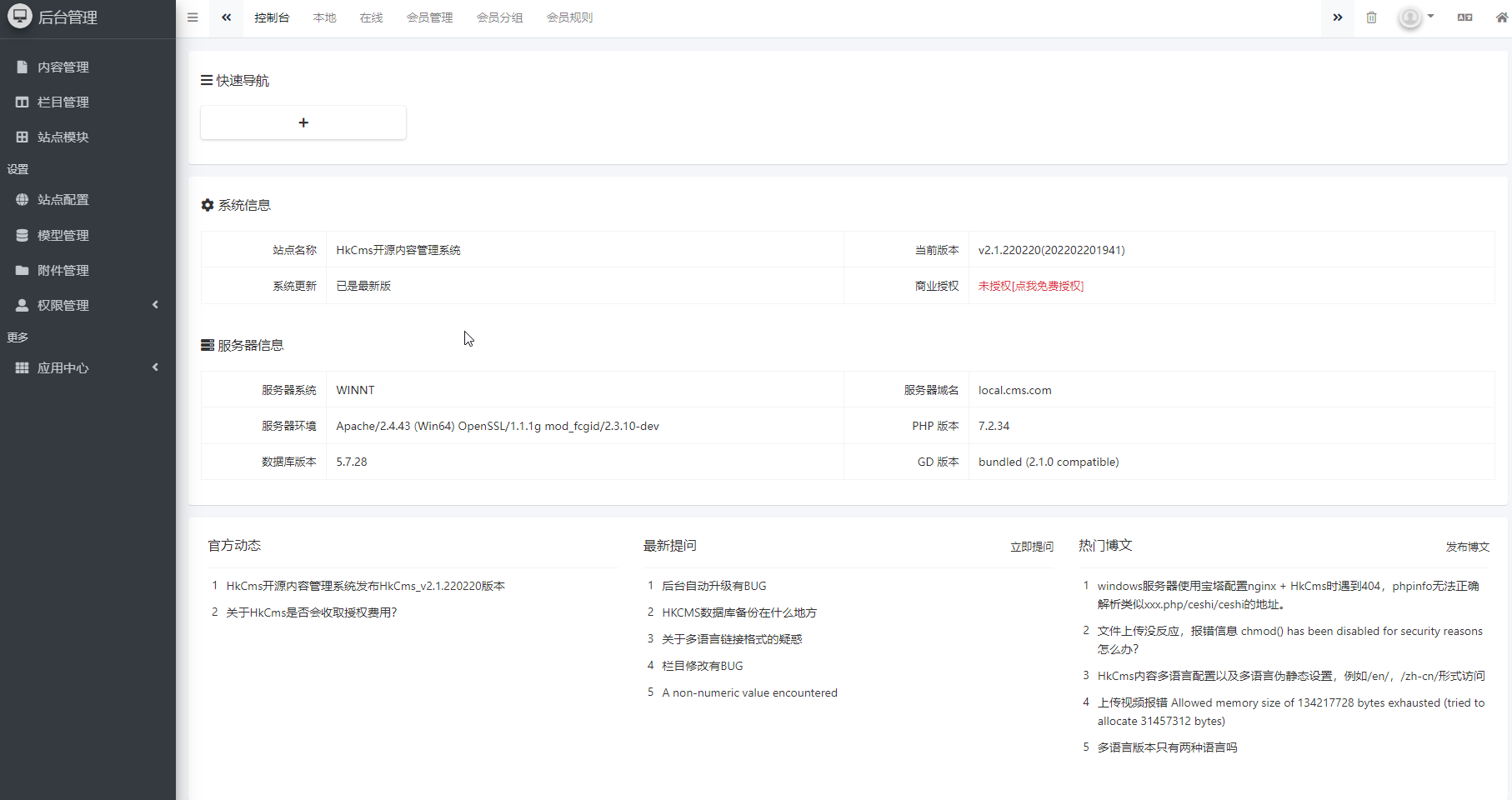The image size is (1512, 800).
Task: Switch to the 在线 tab
Action: 371,17
